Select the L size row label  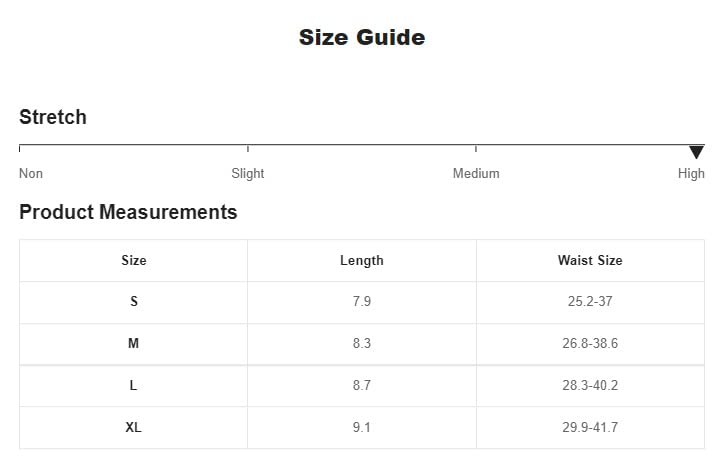133,385
